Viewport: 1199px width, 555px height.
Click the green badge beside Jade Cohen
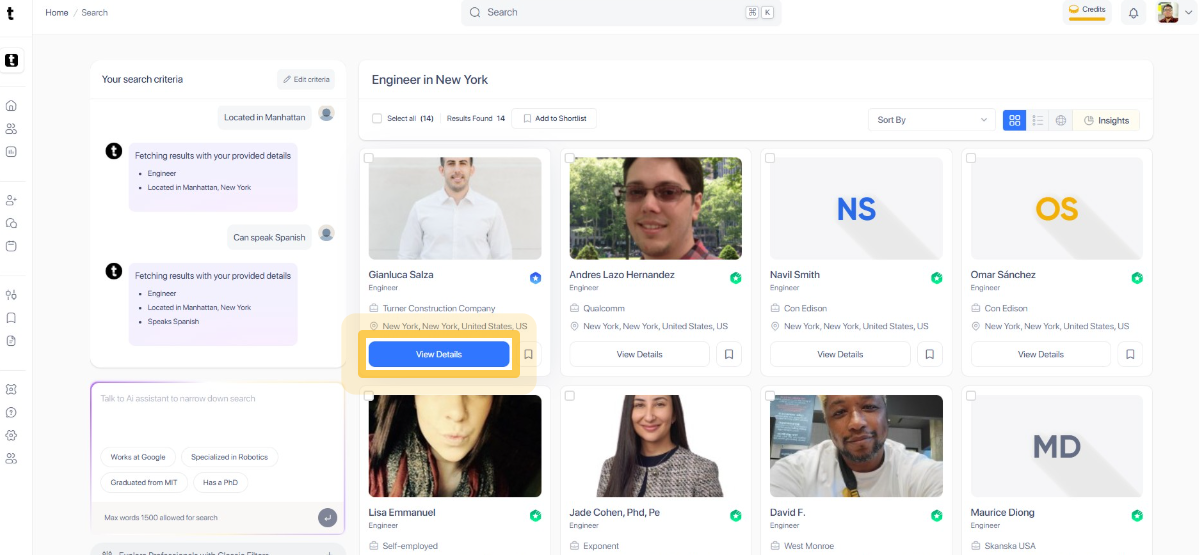tap(736, 516)
